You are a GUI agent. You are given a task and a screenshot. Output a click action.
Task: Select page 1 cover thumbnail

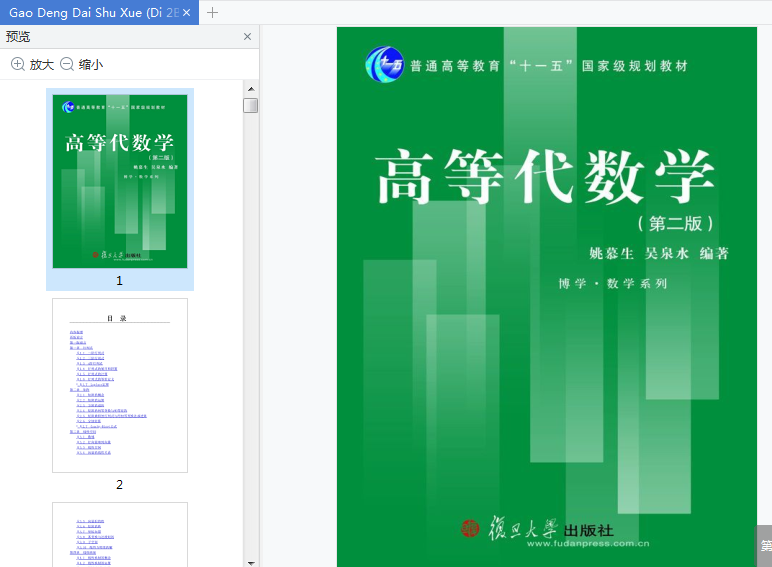120,181
